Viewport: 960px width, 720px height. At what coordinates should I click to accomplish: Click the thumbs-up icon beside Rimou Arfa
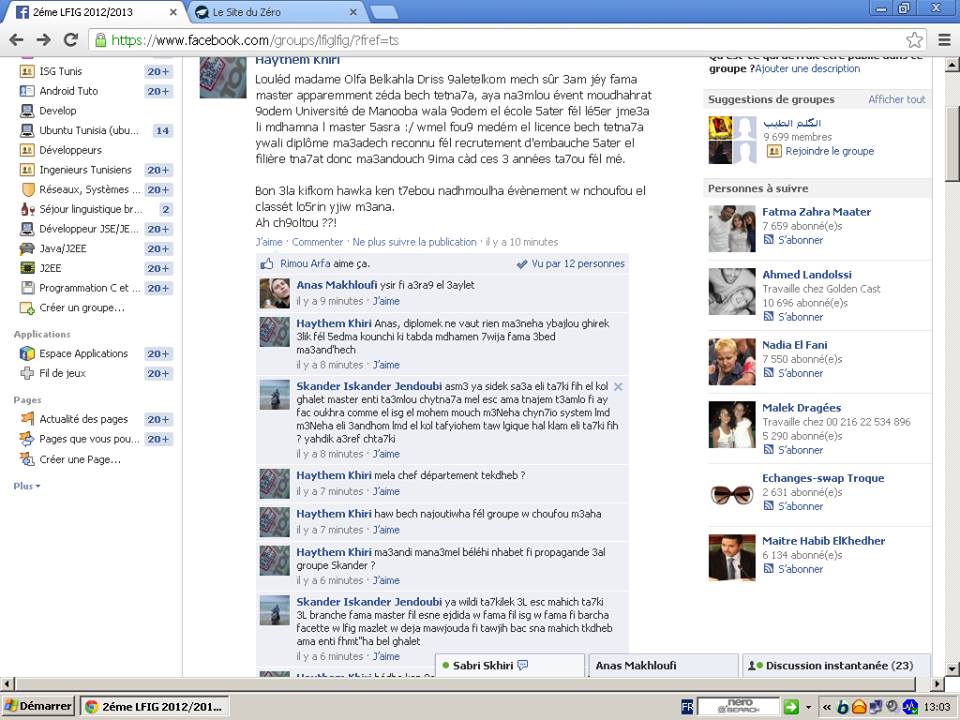tap(267, 264)
